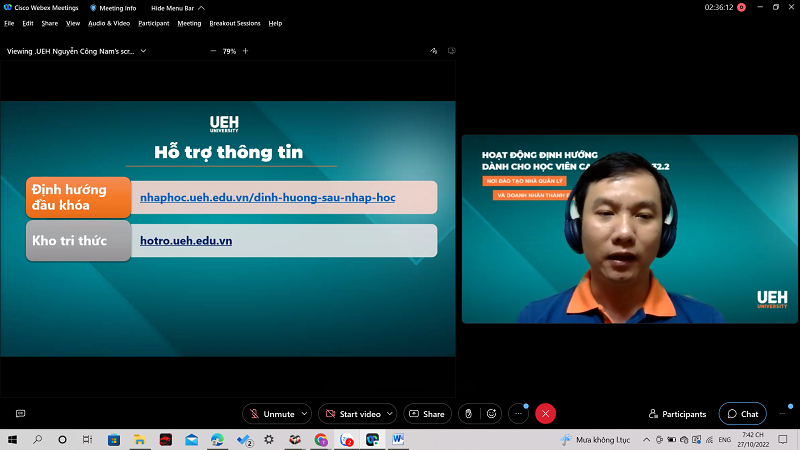Click the Kho tri thức gray label
Screen dimensions: 800x450
pos(78,241)
